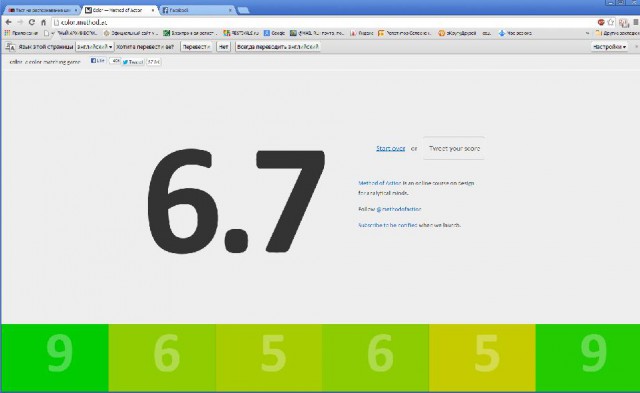Open the Настройки dropdown in the translate bar
This screenshot has width=640, height=393.
pyautogui.click(x=609, y=47)
